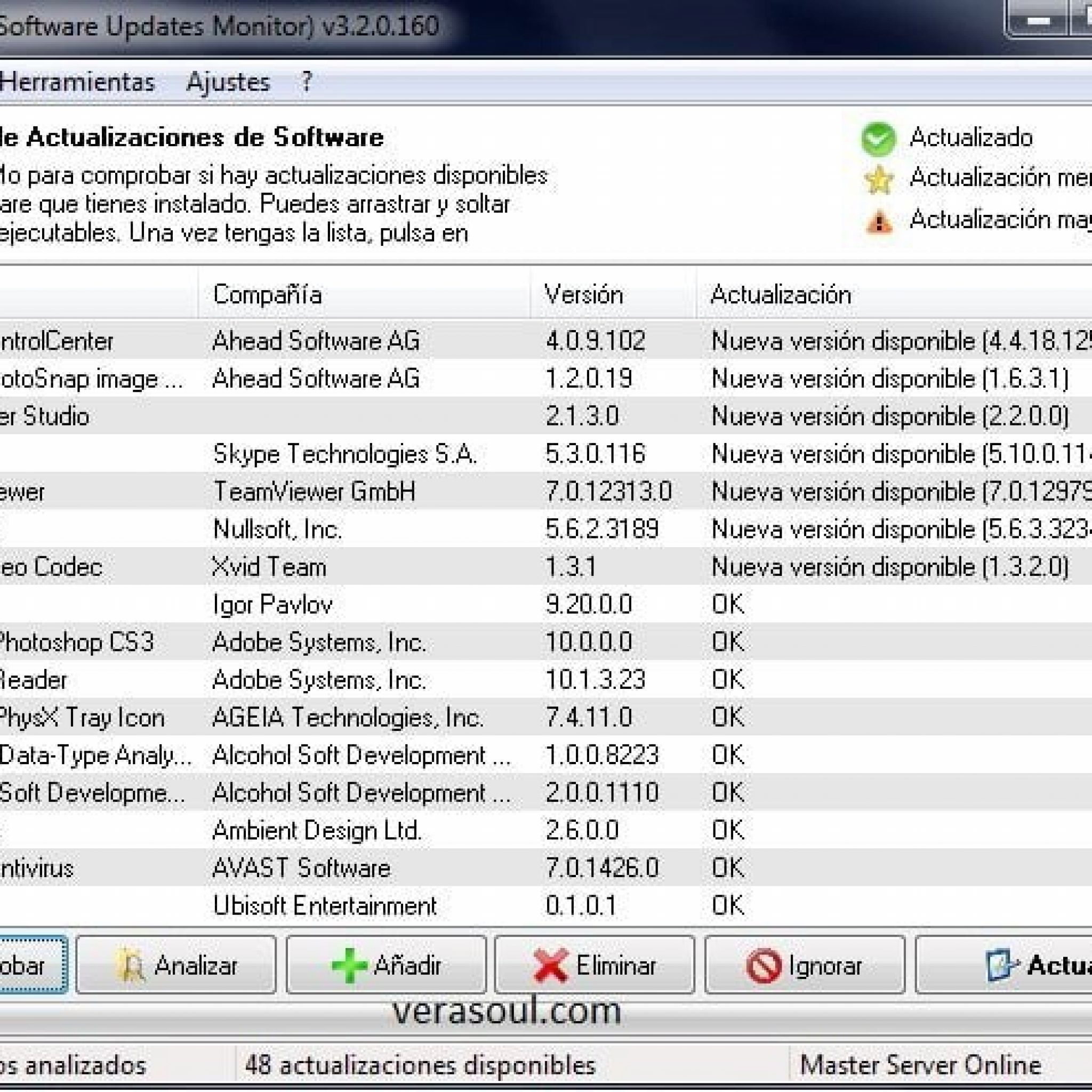Click the Ignorar button
The height and width of the screenshot is (1092, 1092).
(805, 965)
